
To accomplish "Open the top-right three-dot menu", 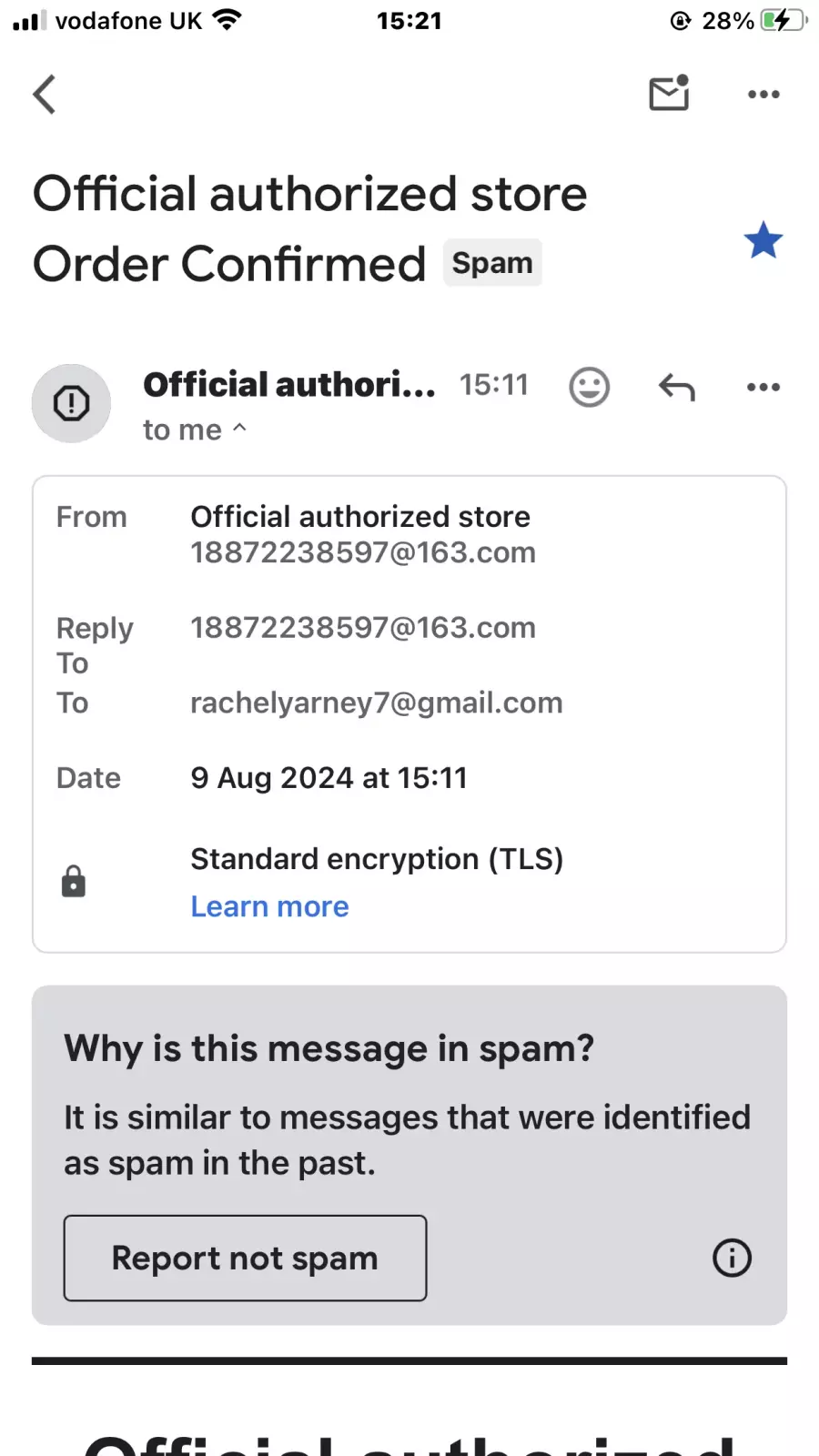I will pos(763,94).
